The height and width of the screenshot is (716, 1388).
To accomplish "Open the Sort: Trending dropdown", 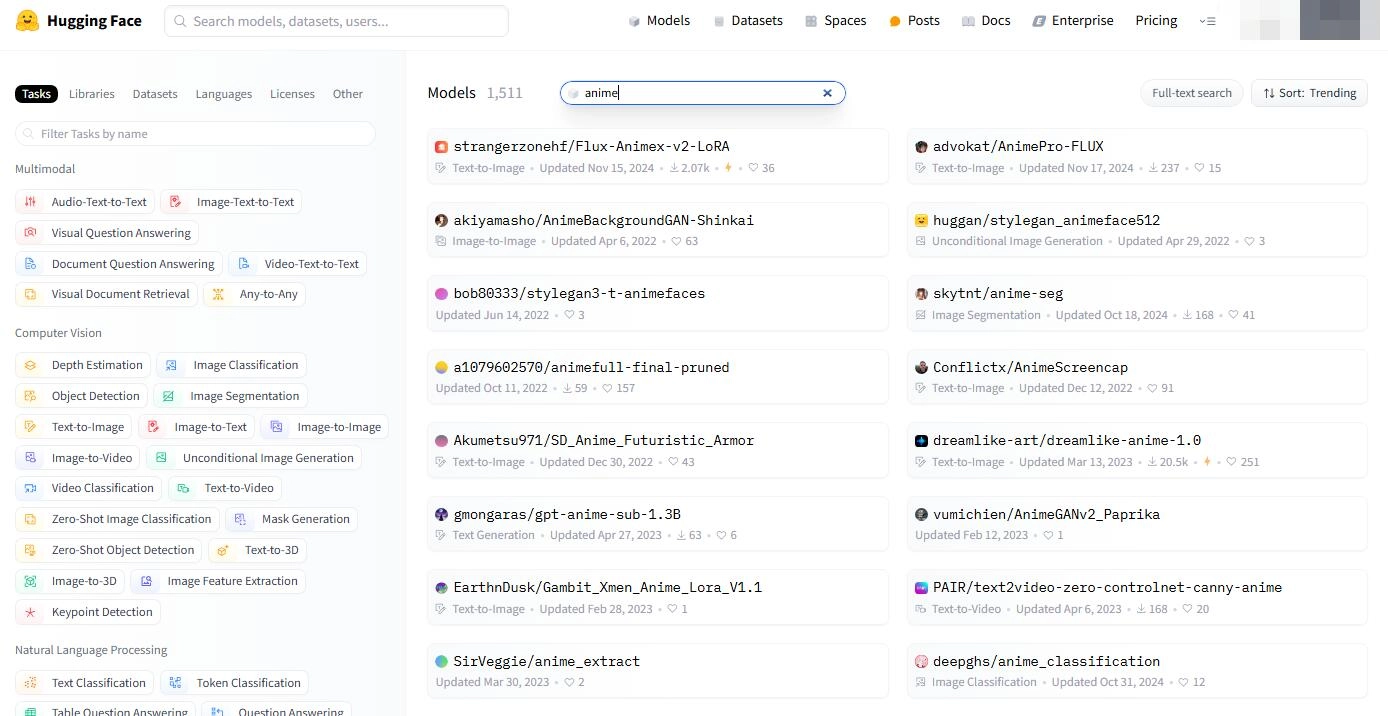I will coord(1309,93).
